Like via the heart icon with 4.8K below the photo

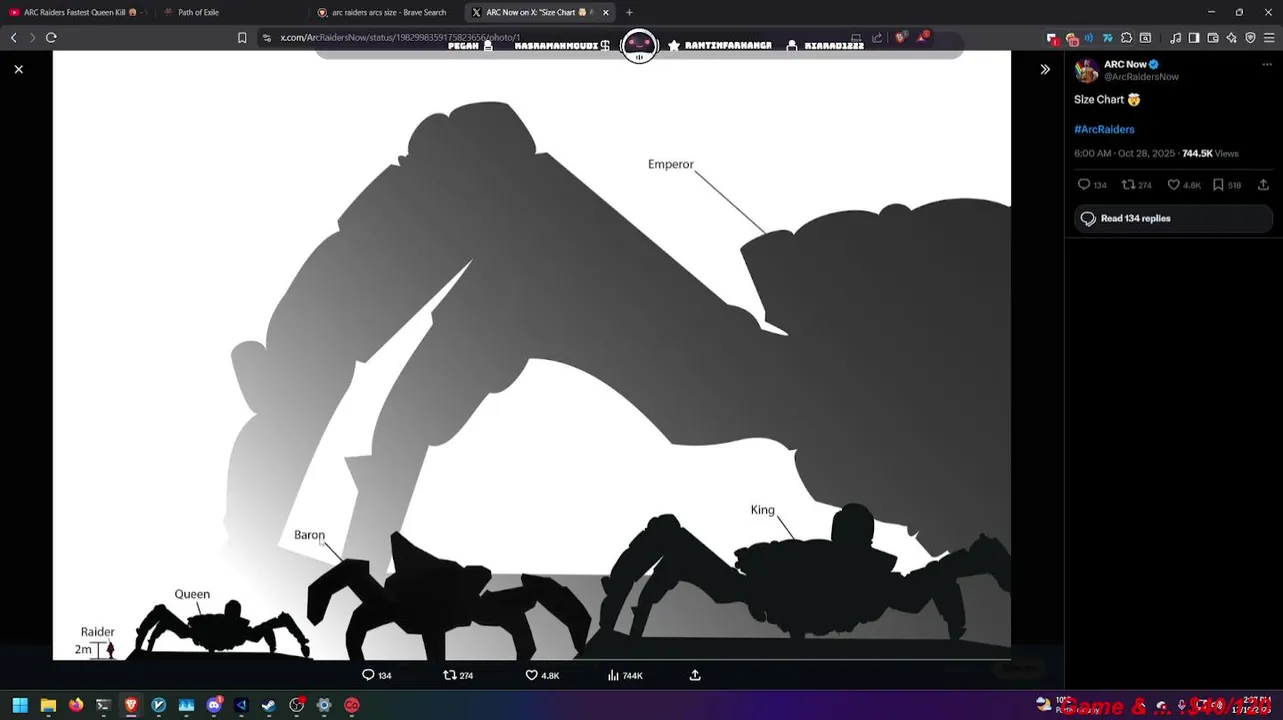532,675
